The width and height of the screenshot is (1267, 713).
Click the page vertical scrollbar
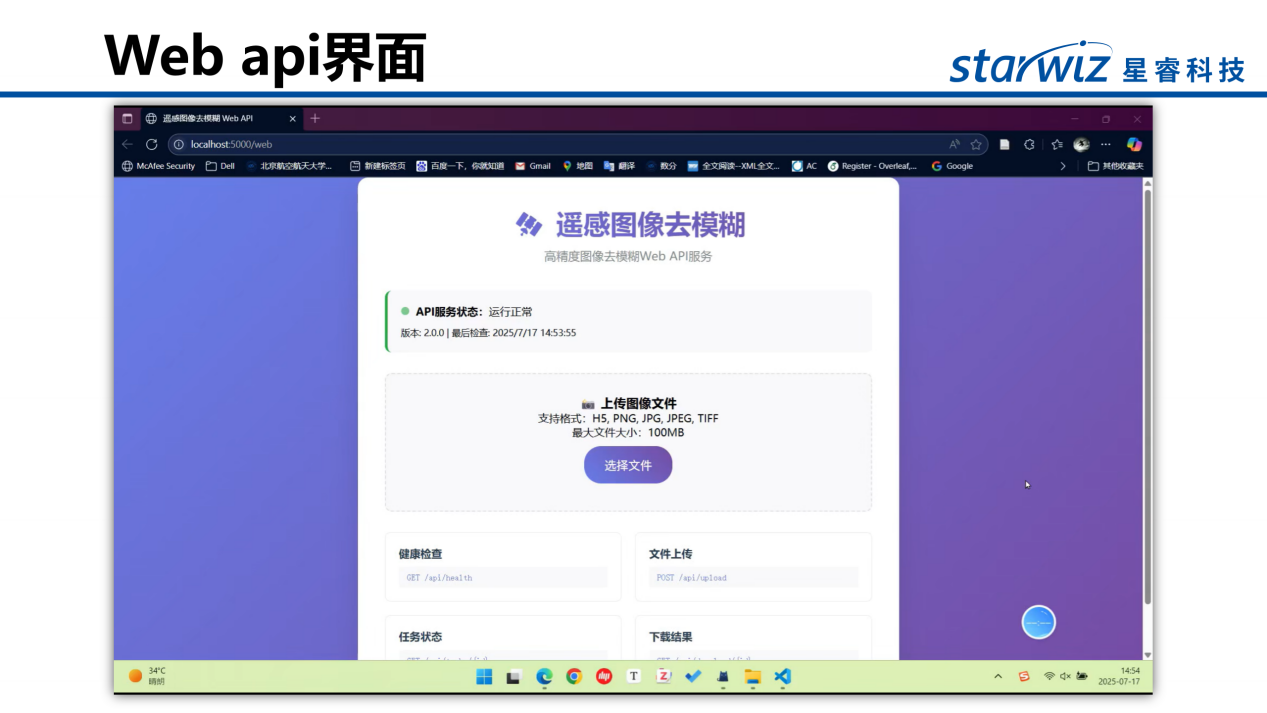(1147, 400)
